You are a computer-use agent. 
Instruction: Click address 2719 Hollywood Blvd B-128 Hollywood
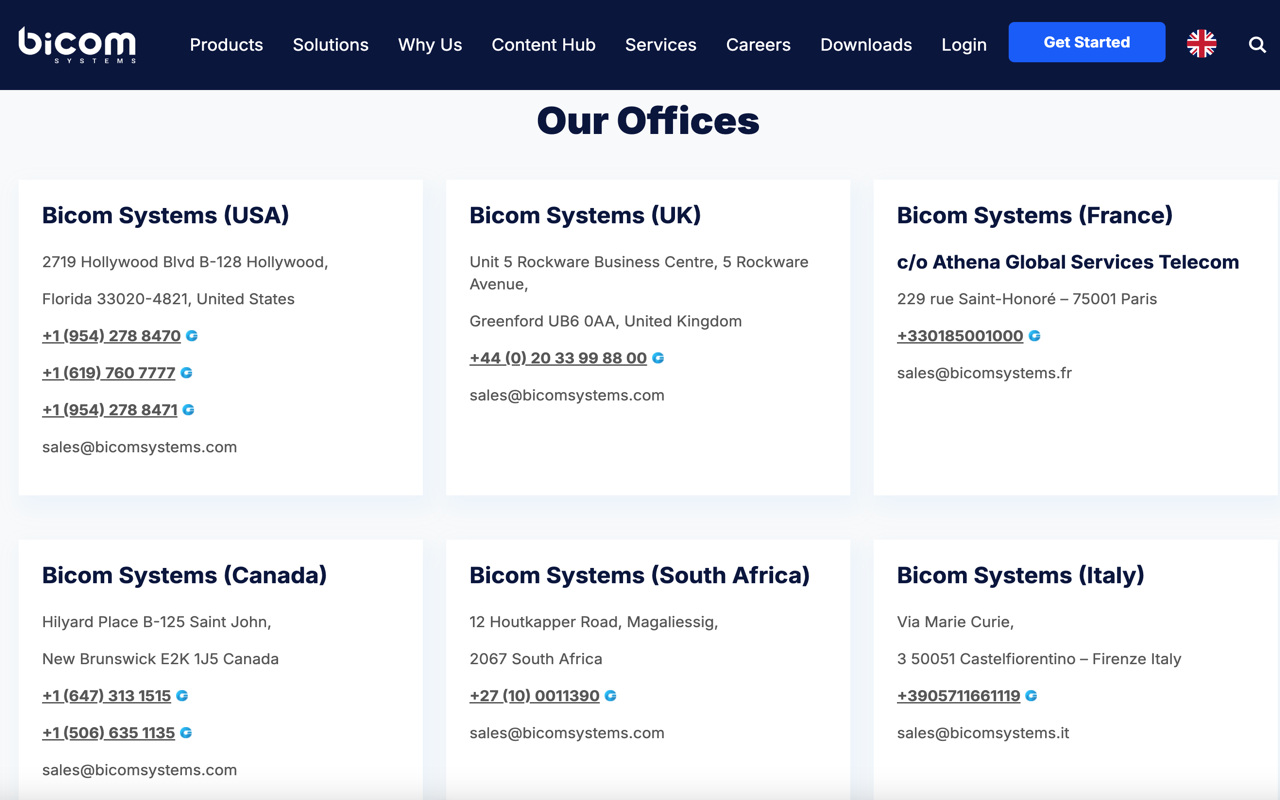[x=185, y=262]
